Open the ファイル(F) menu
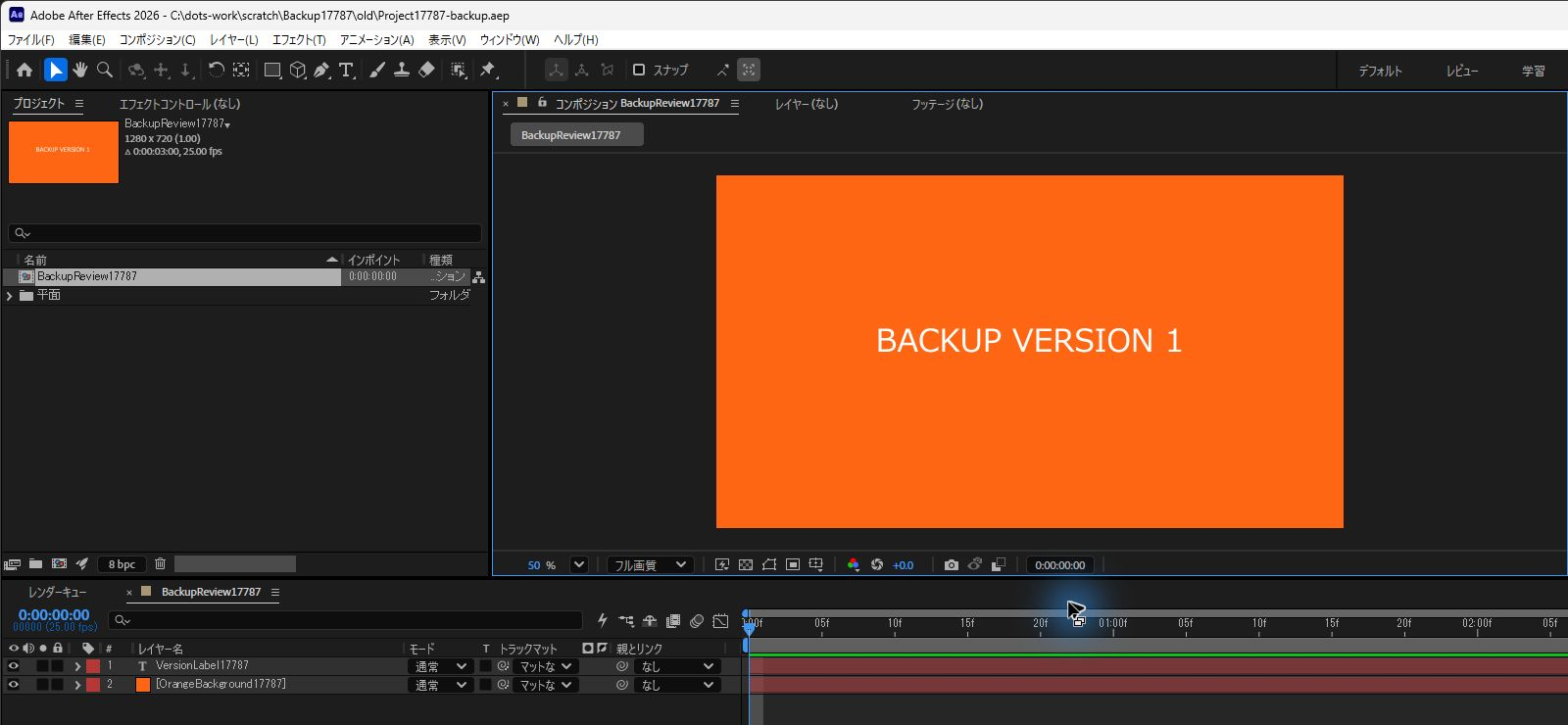This screenshot has width=1568, height=725. click(x=31, y=39)
